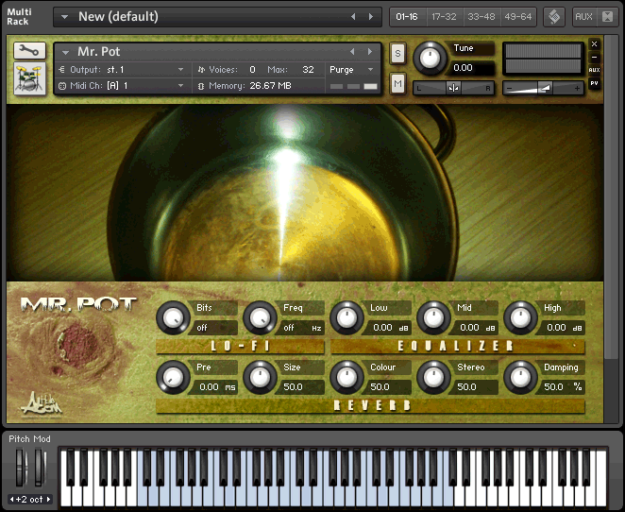Go to previous instrument preset

[x=352, y=51]
